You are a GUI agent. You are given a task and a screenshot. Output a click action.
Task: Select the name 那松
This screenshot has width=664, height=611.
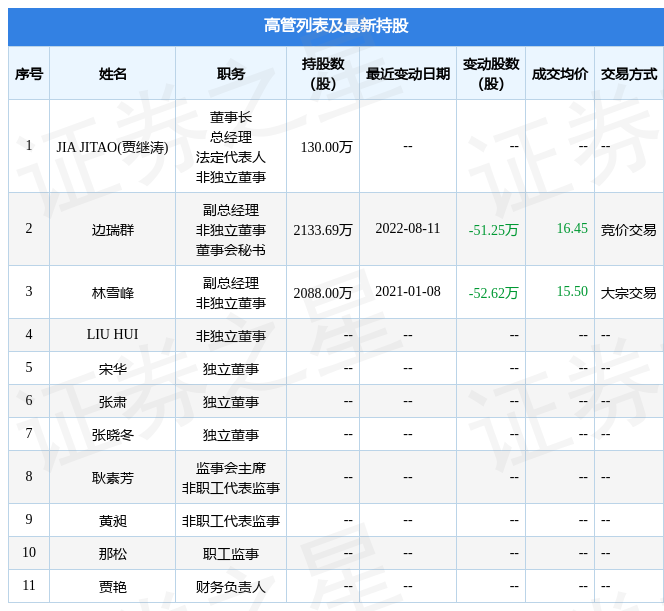tap(113, 554)
